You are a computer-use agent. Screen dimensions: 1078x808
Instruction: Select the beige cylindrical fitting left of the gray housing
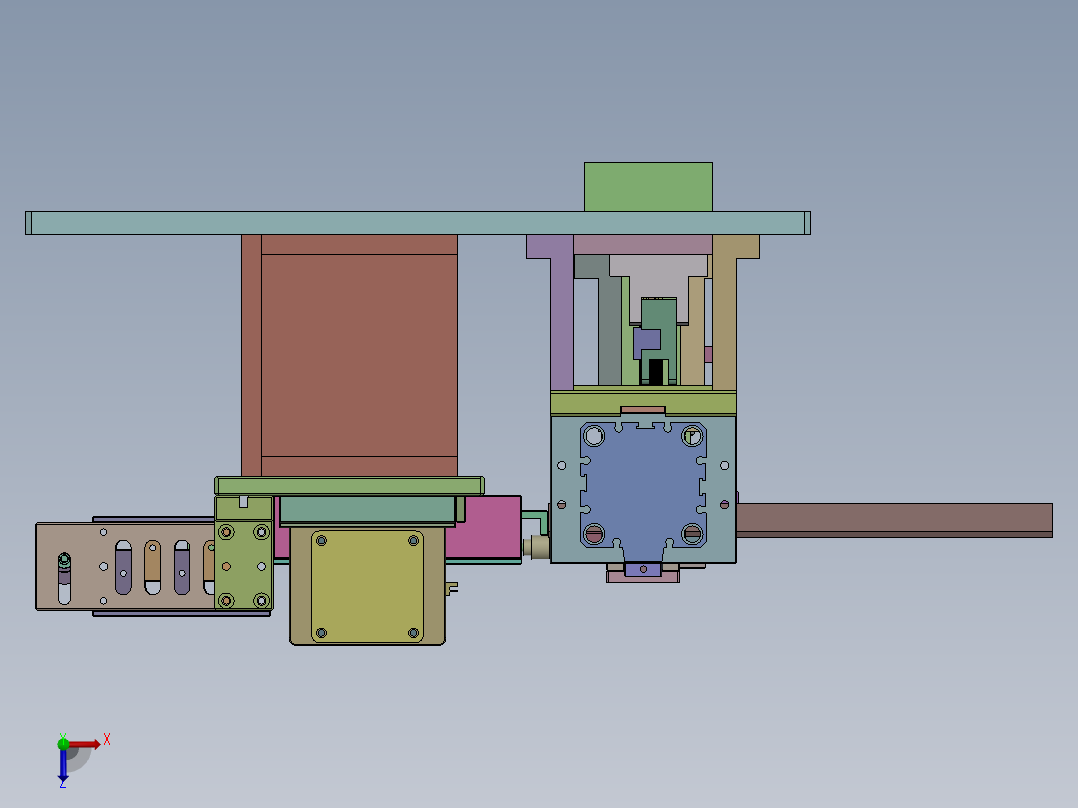click(536, 547)
